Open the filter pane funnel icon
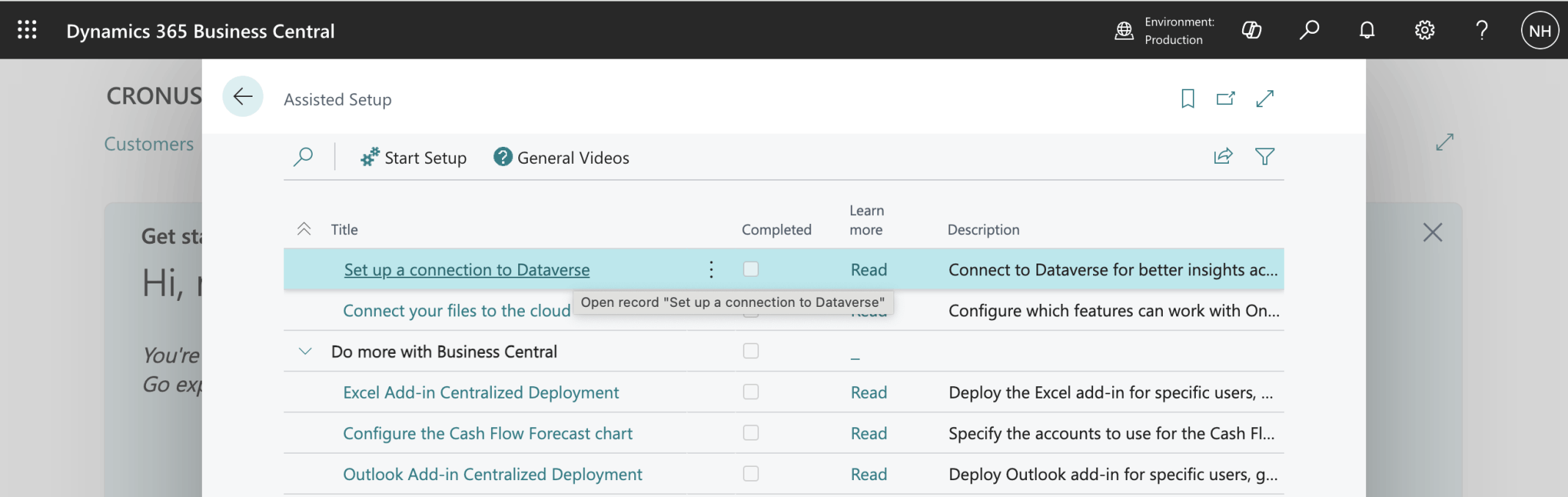This screenshot has width=1568, height=497. 1264,156
